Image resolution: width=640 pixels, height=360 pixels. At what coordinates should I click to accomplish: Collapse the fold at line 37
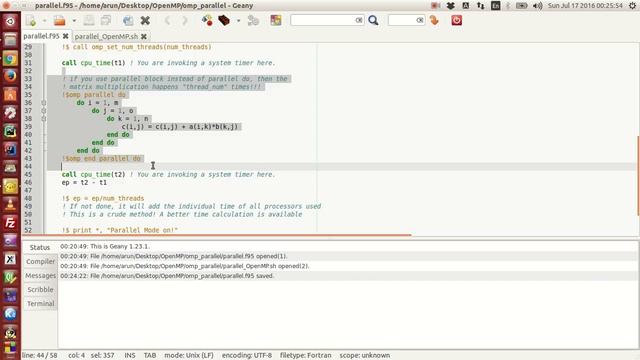click(44, 111)
